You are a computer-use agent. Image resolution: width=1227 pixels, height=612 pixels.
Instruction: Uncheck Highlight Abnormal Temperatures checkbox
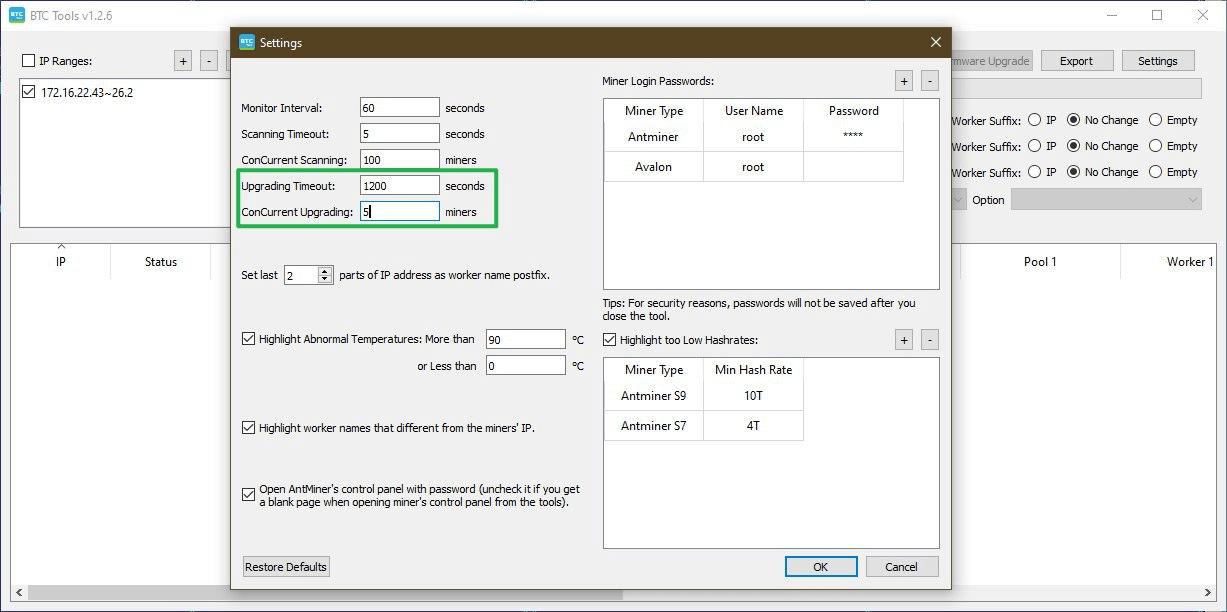pos(249,339)
